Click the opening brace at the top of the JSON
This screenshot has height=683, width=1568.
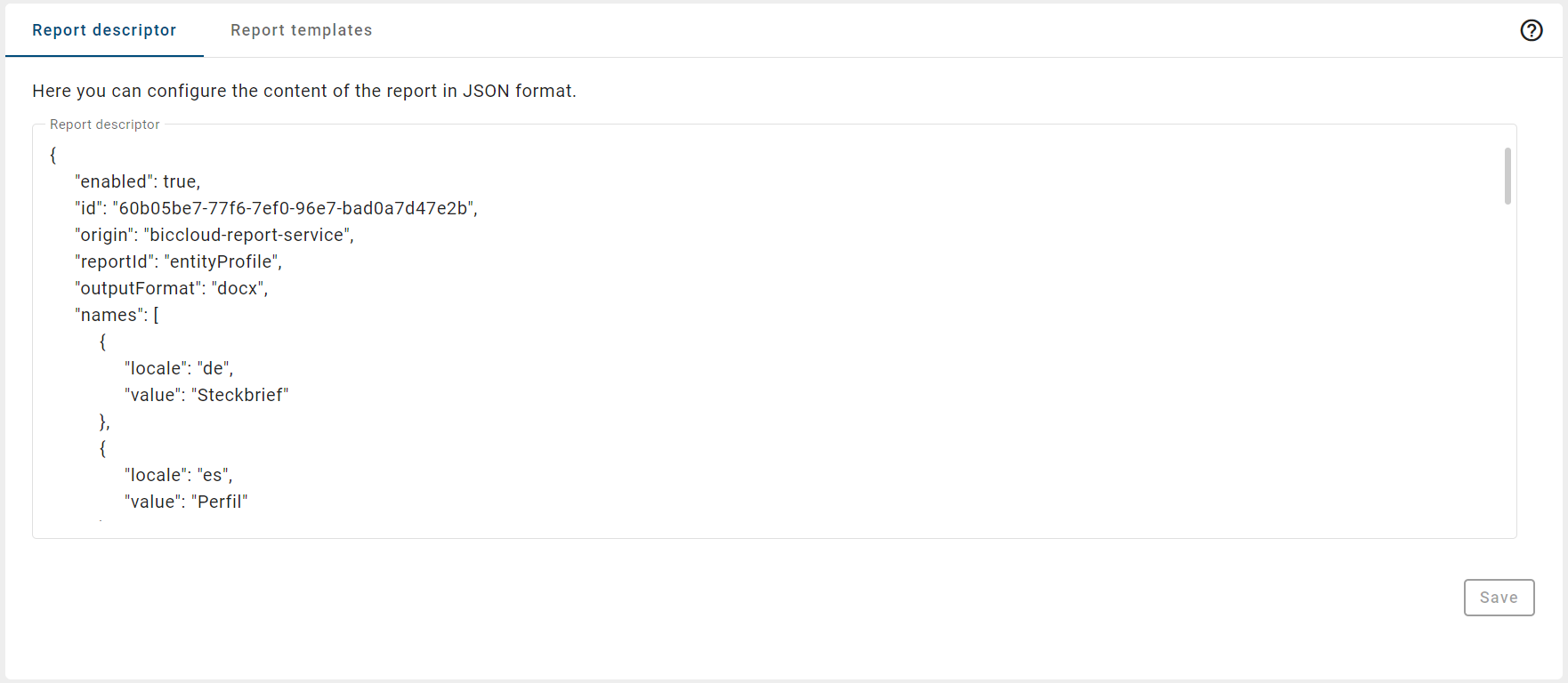53,155
